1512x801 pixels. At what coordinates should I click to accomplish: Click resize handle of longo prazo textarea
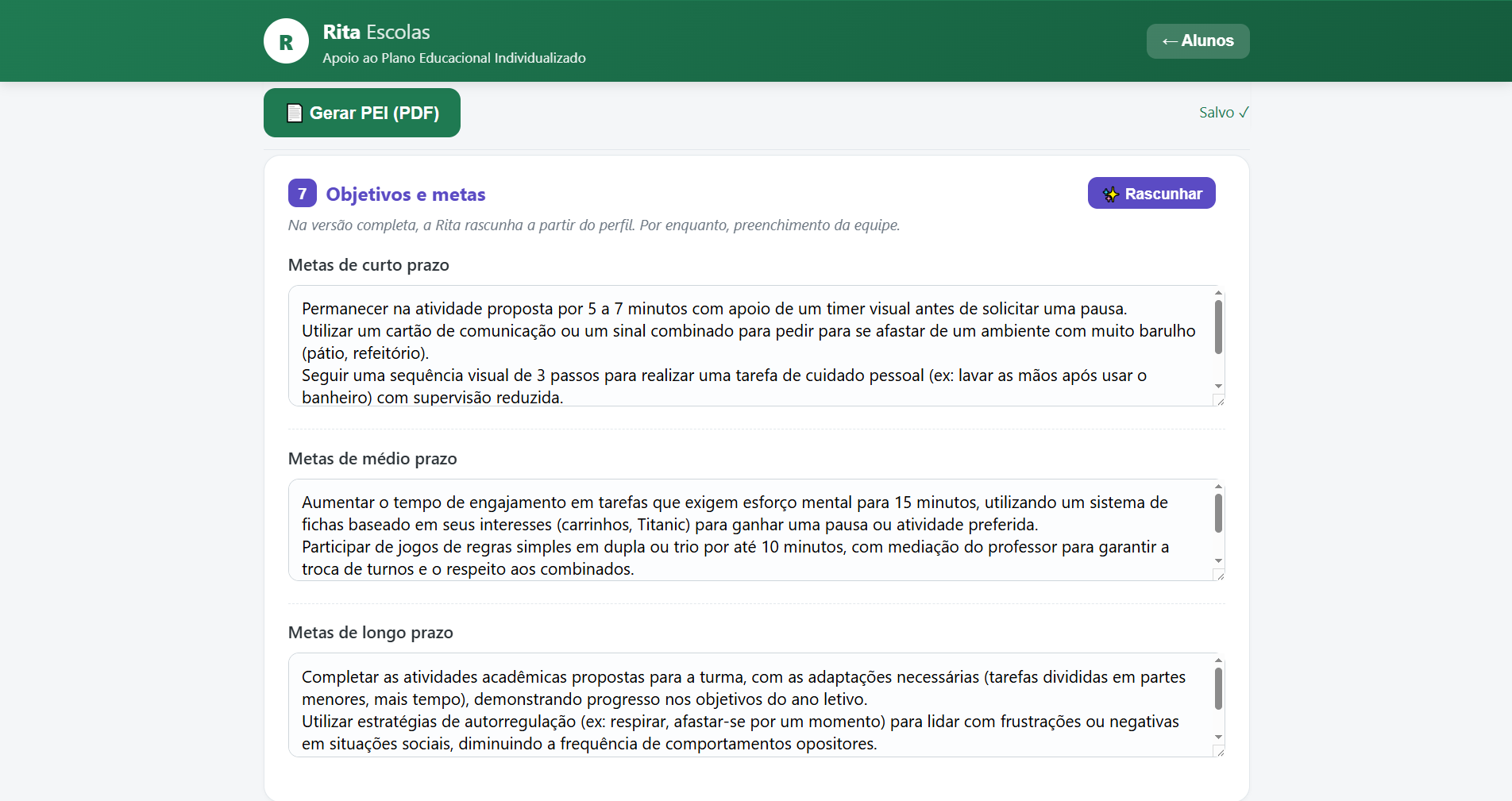[1219, 751]
